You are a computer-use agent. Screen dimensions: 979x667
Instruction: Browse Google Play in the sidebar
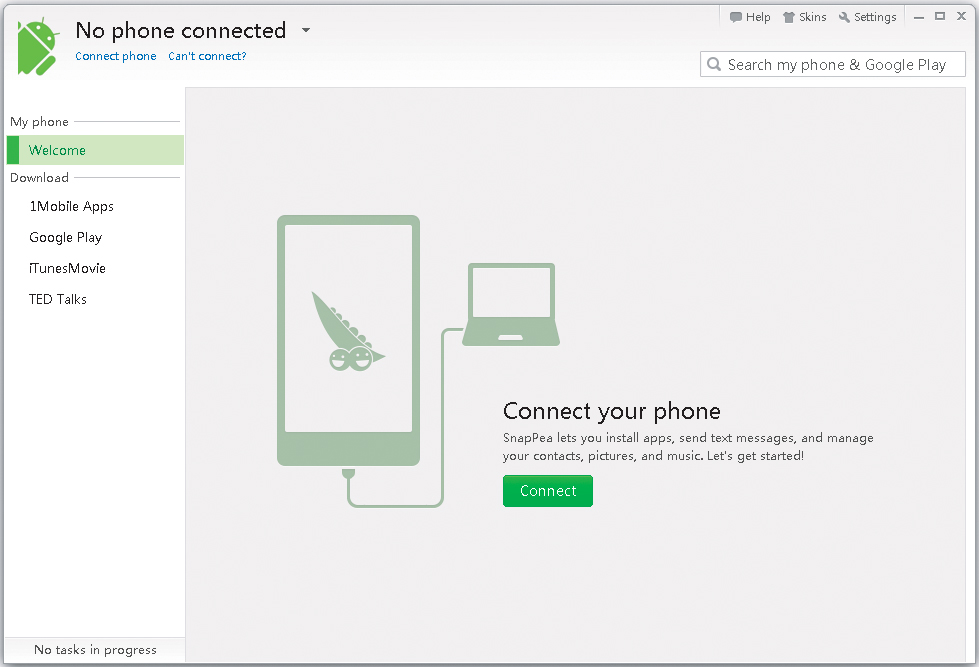coord(65,237)
